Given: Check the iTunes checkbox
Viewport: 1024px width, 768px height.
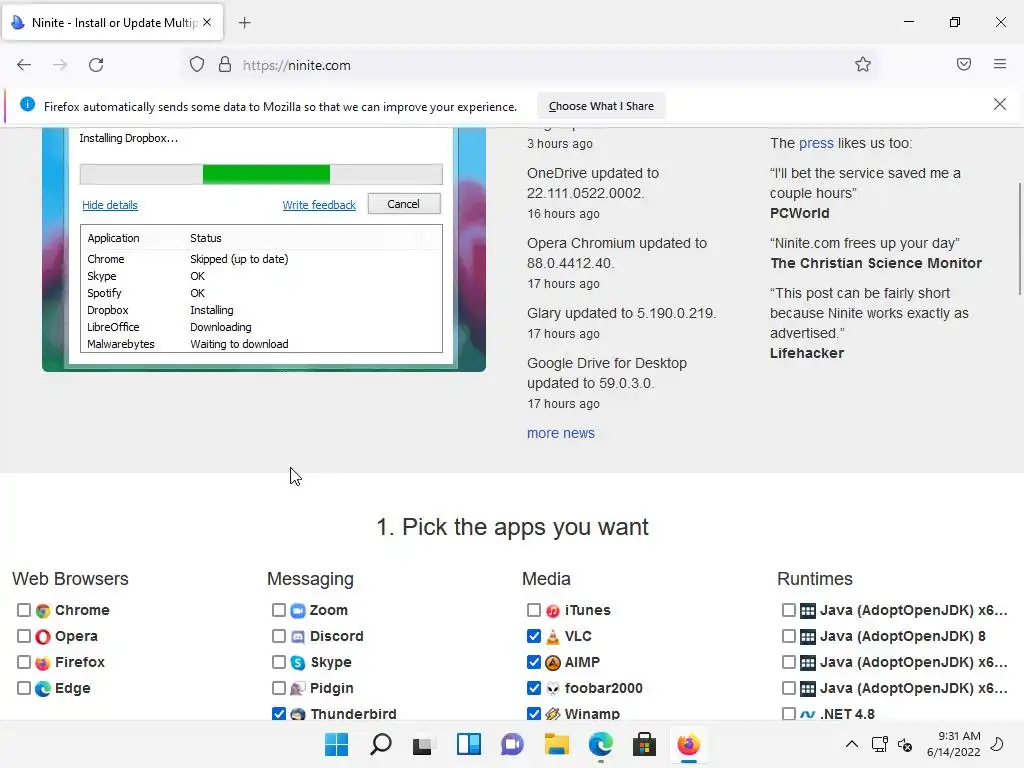Looking at the screenshot, I should pyautogui.click(x=534, y=610).
